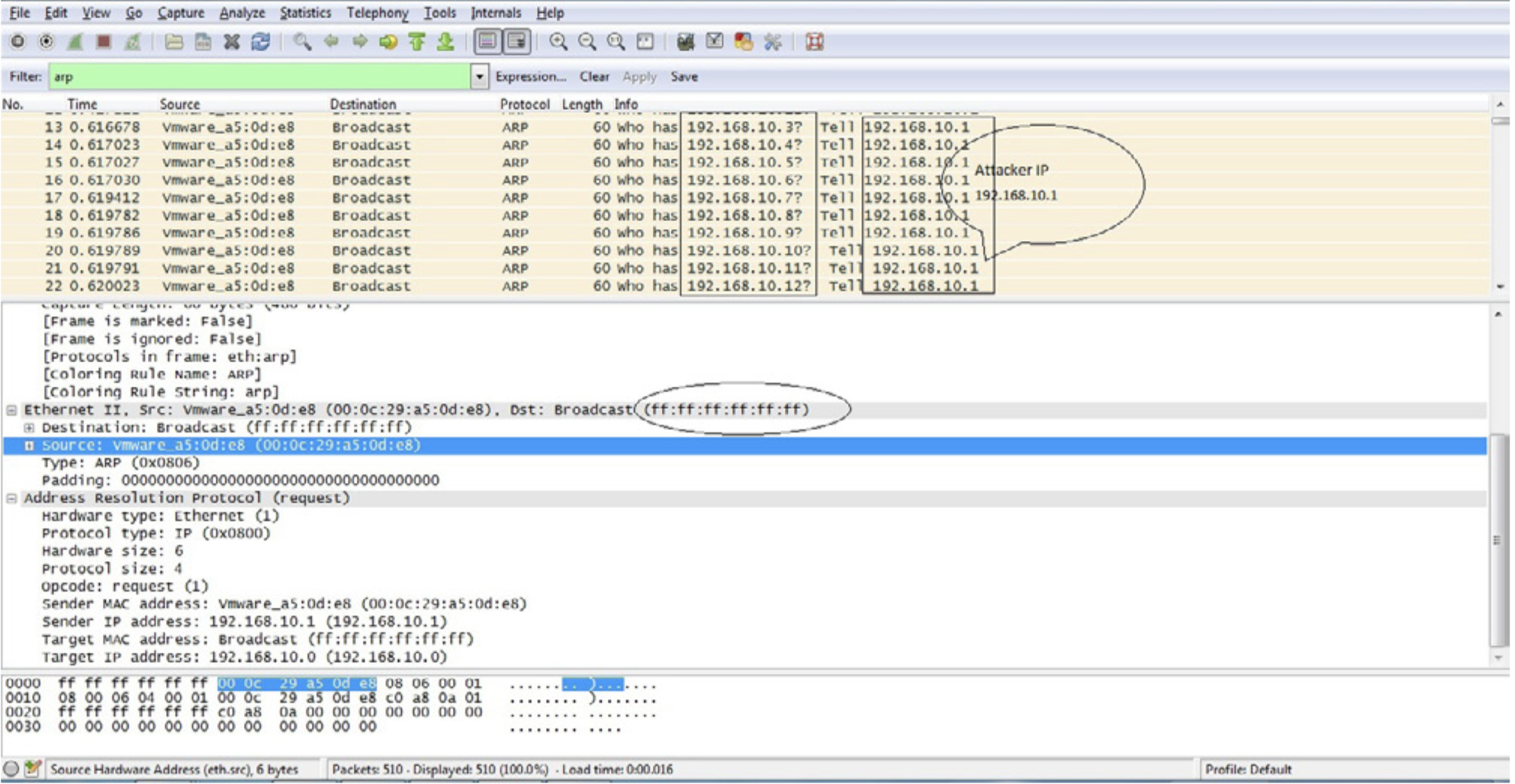Open the coloring rules editor

click(743, 42)
